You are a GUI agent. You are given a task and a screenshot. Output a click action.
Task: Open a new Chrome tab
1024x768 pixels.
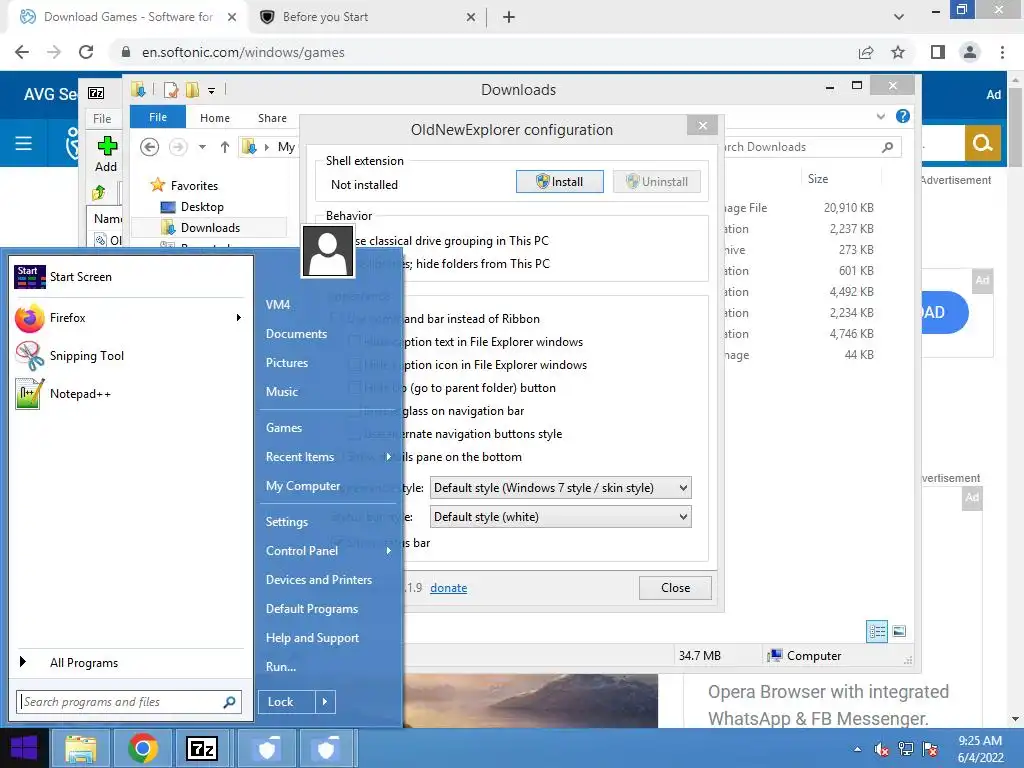(509, 17)
